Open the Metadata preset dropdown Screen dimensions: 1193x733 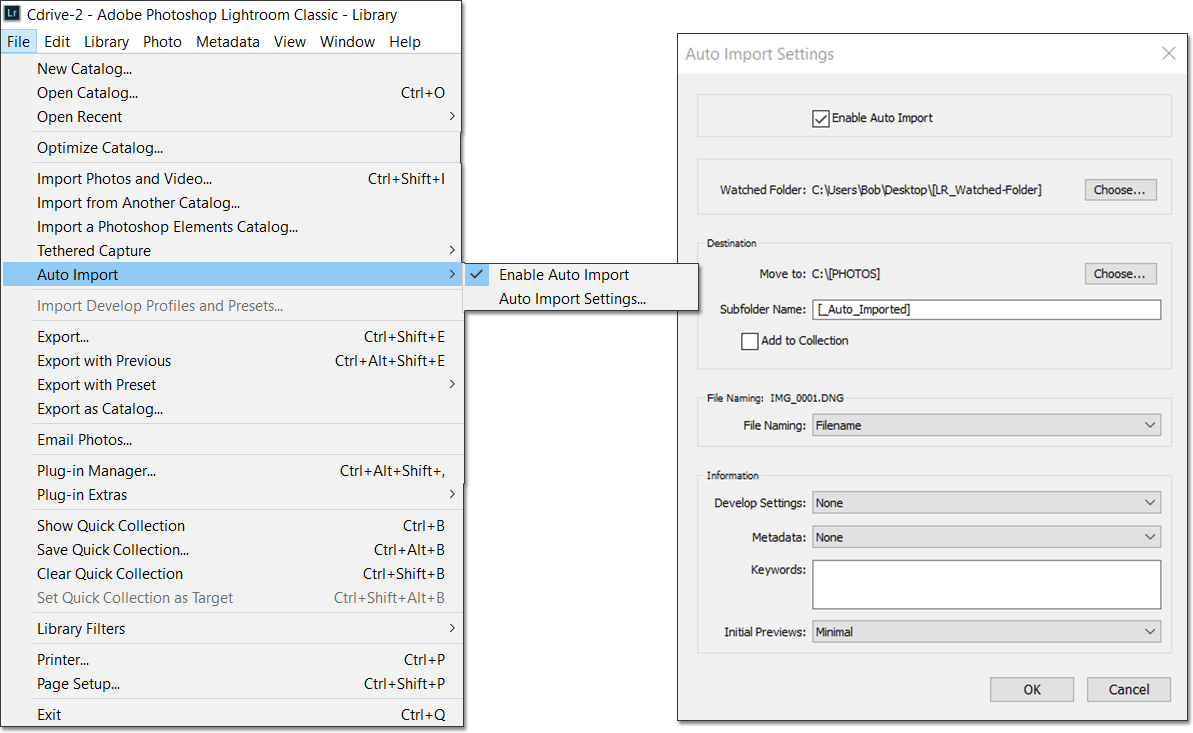[x=986, y=537]
